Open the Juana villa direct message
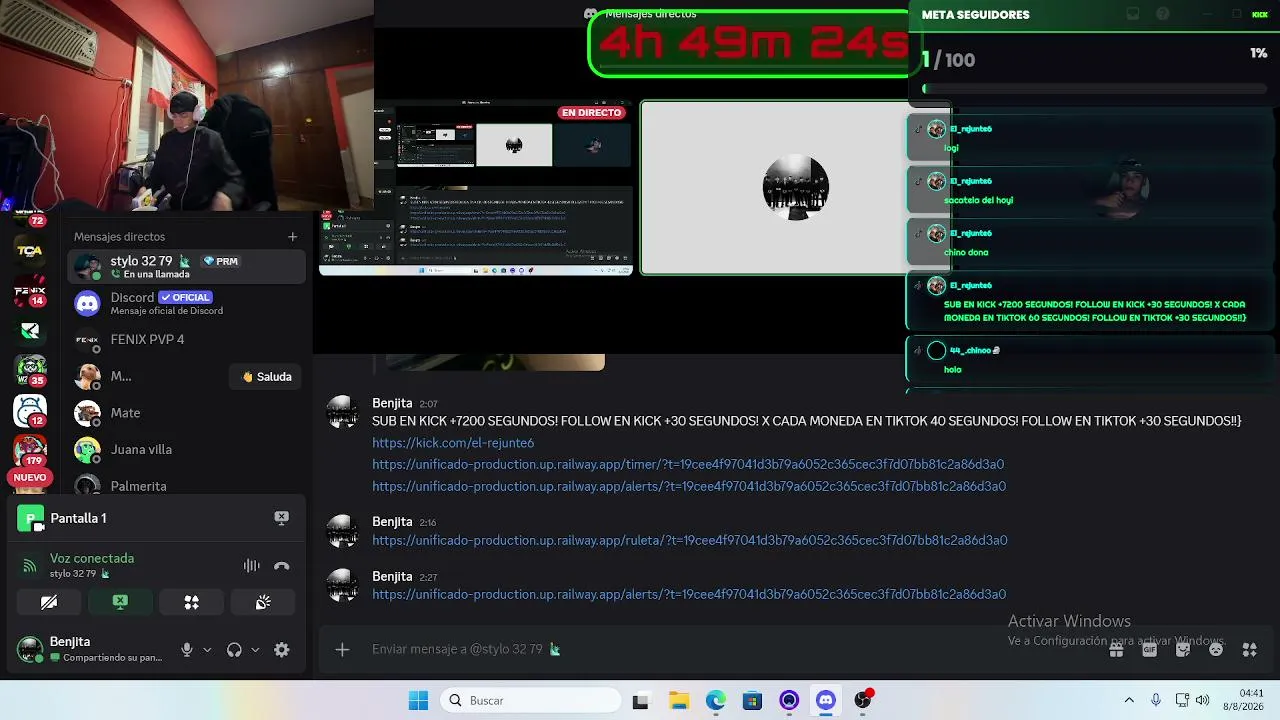The height and width of the screenshot is (720, 1280). pos(186,450)
